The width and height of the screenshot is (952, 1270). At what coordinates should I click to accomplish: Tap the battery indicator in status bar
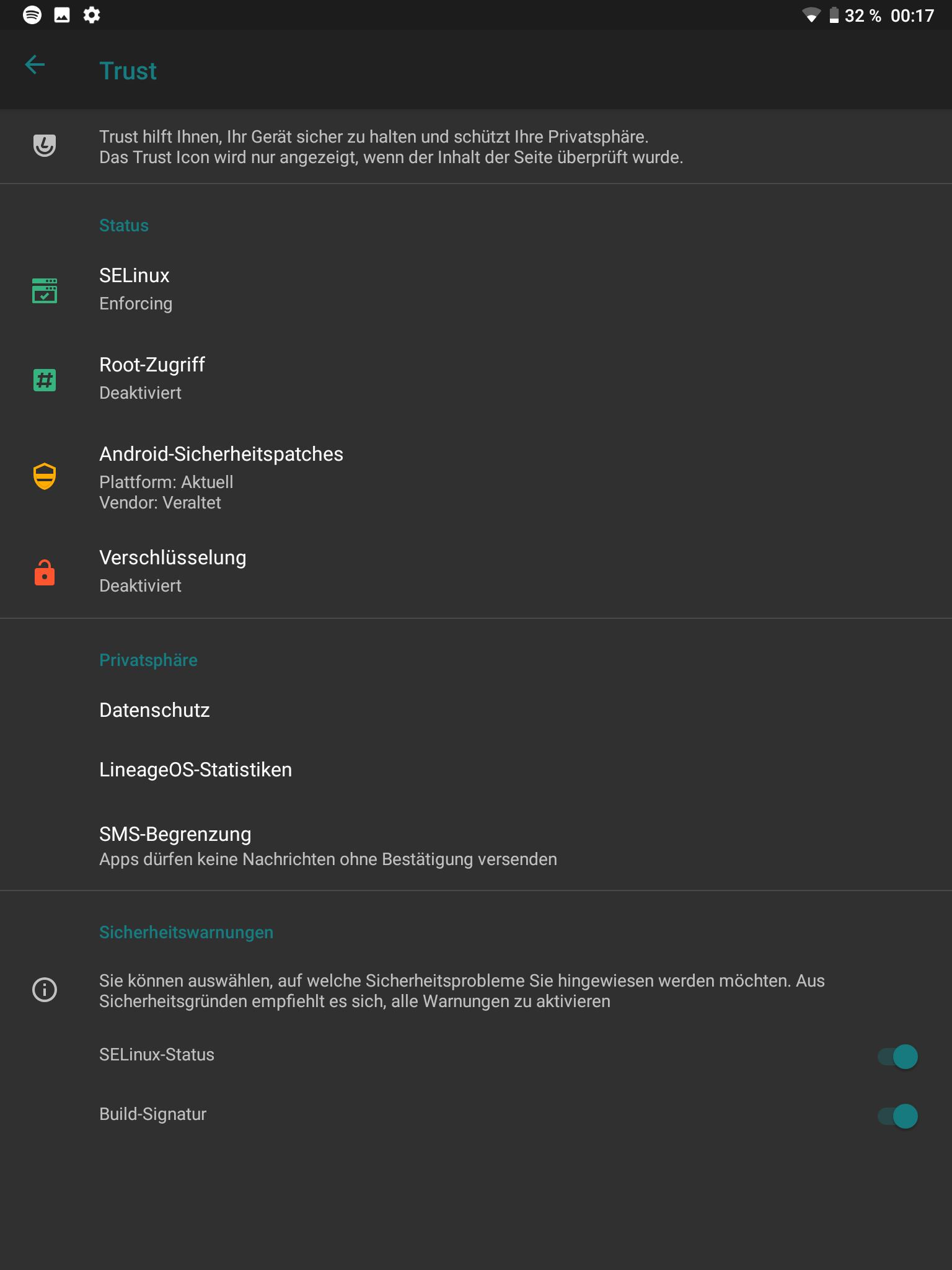(834, 16)
